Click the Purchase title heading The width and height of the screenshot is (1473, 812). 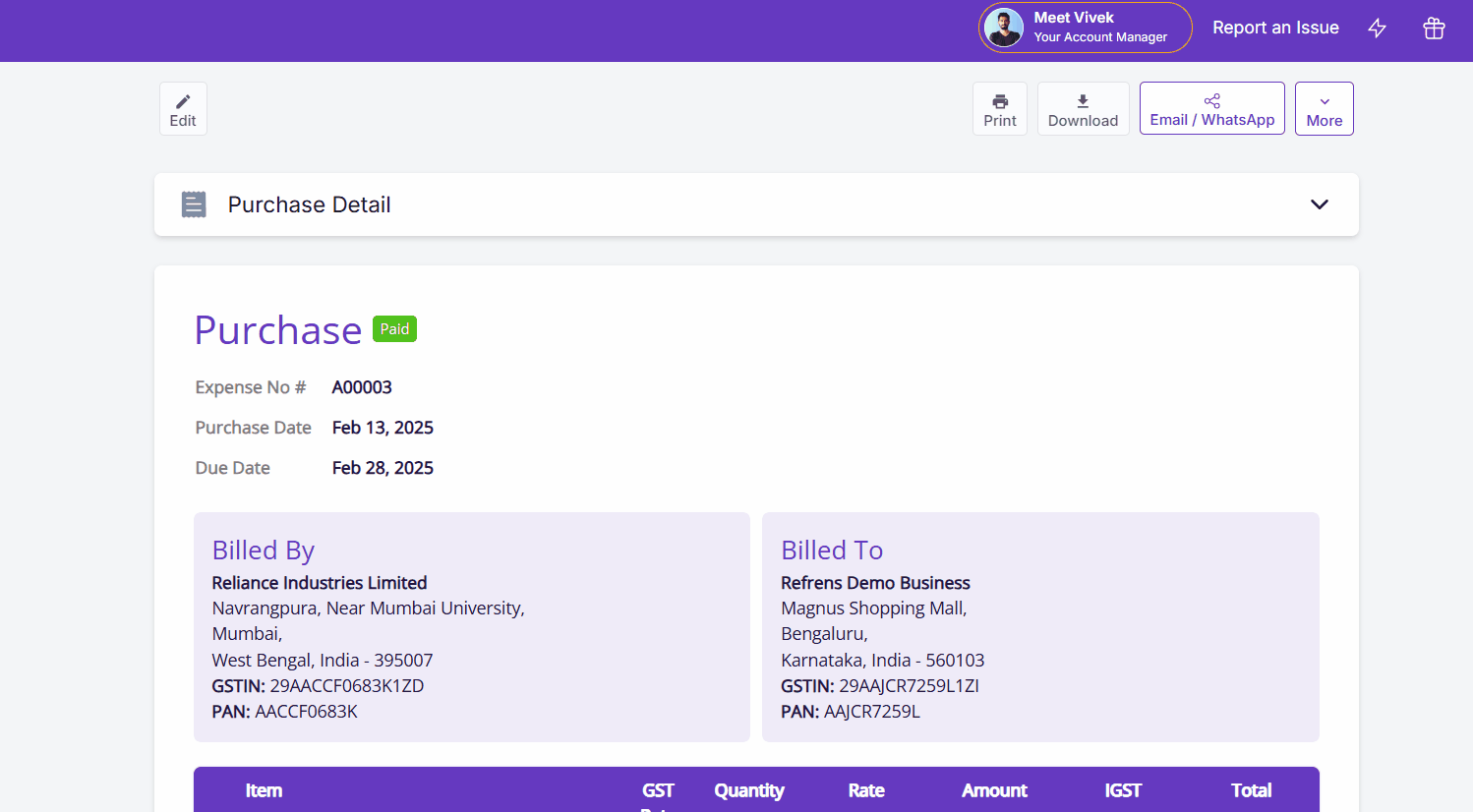(x=278, y=330)
